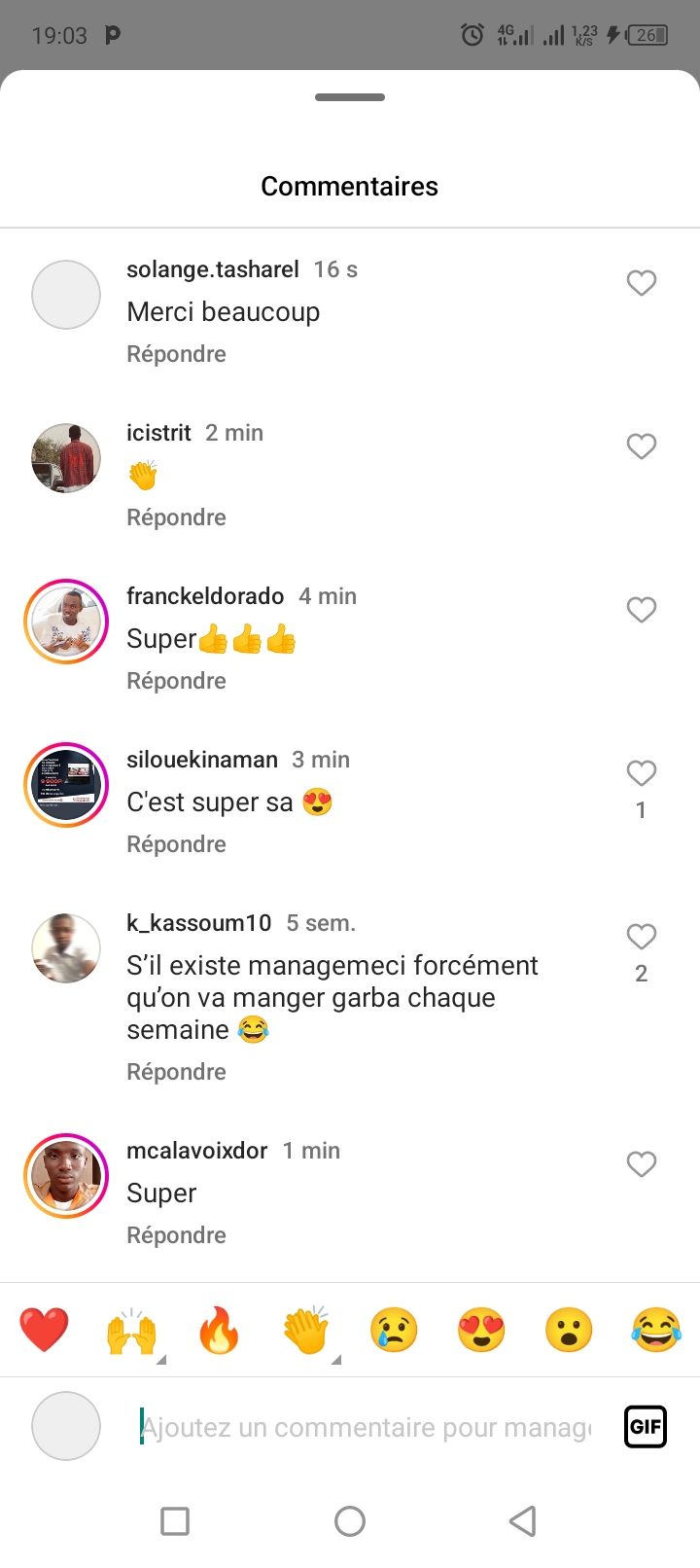Viewport: 700px width, 1568px height.
Task: Insert crying face emoji
Action: pyautogui.click(x=394, y=1330)
